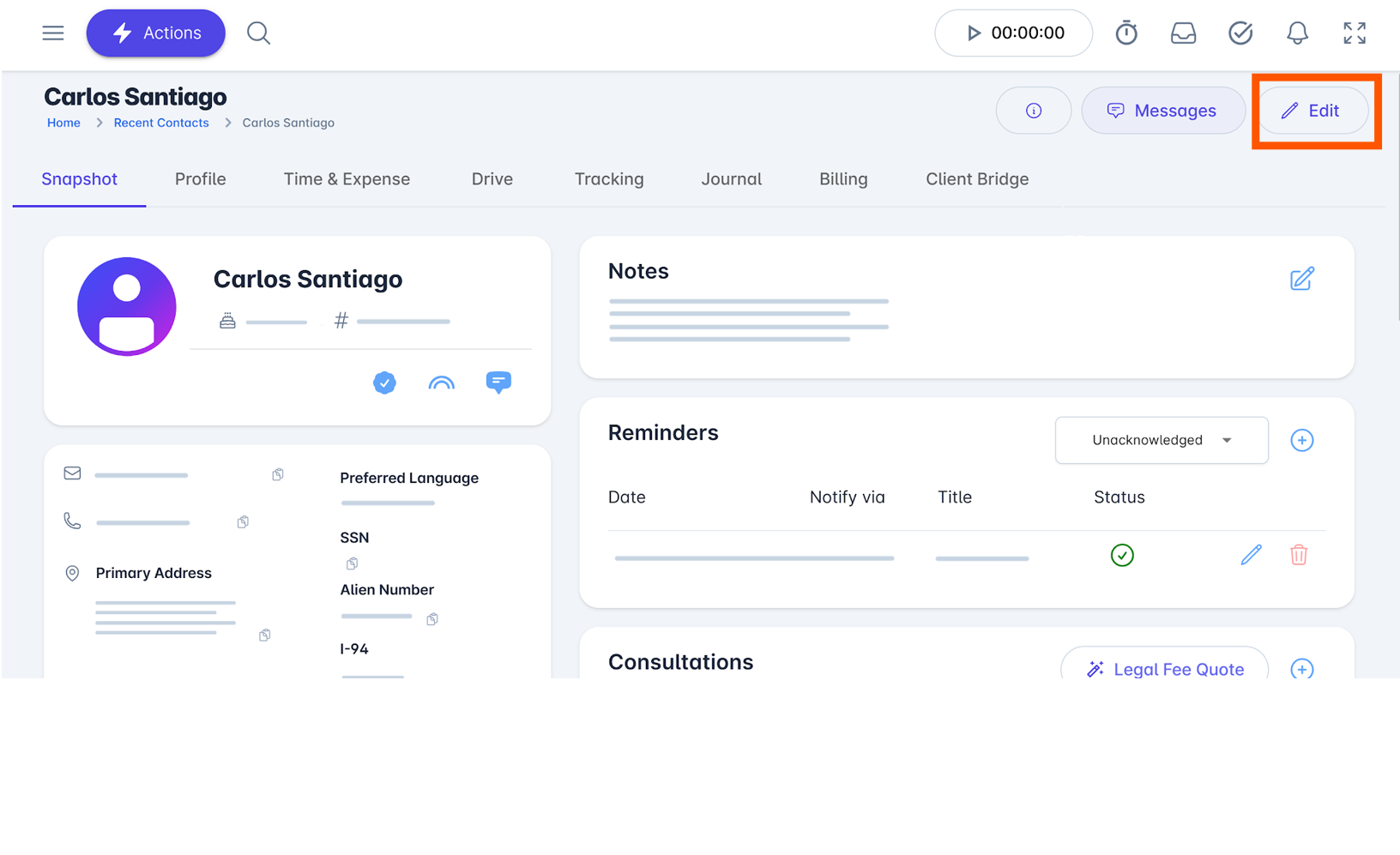Start the 00:00:00 timer

click(x=1013, y=33)
